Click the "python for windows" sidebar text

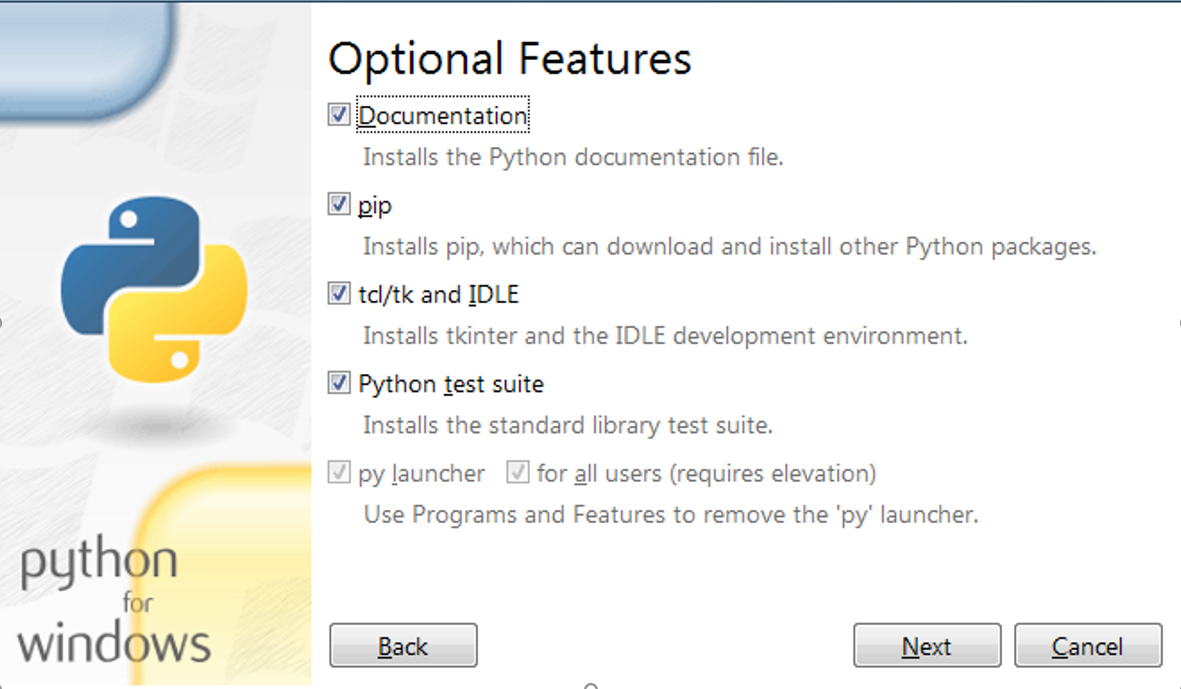[x=110, y=602]
